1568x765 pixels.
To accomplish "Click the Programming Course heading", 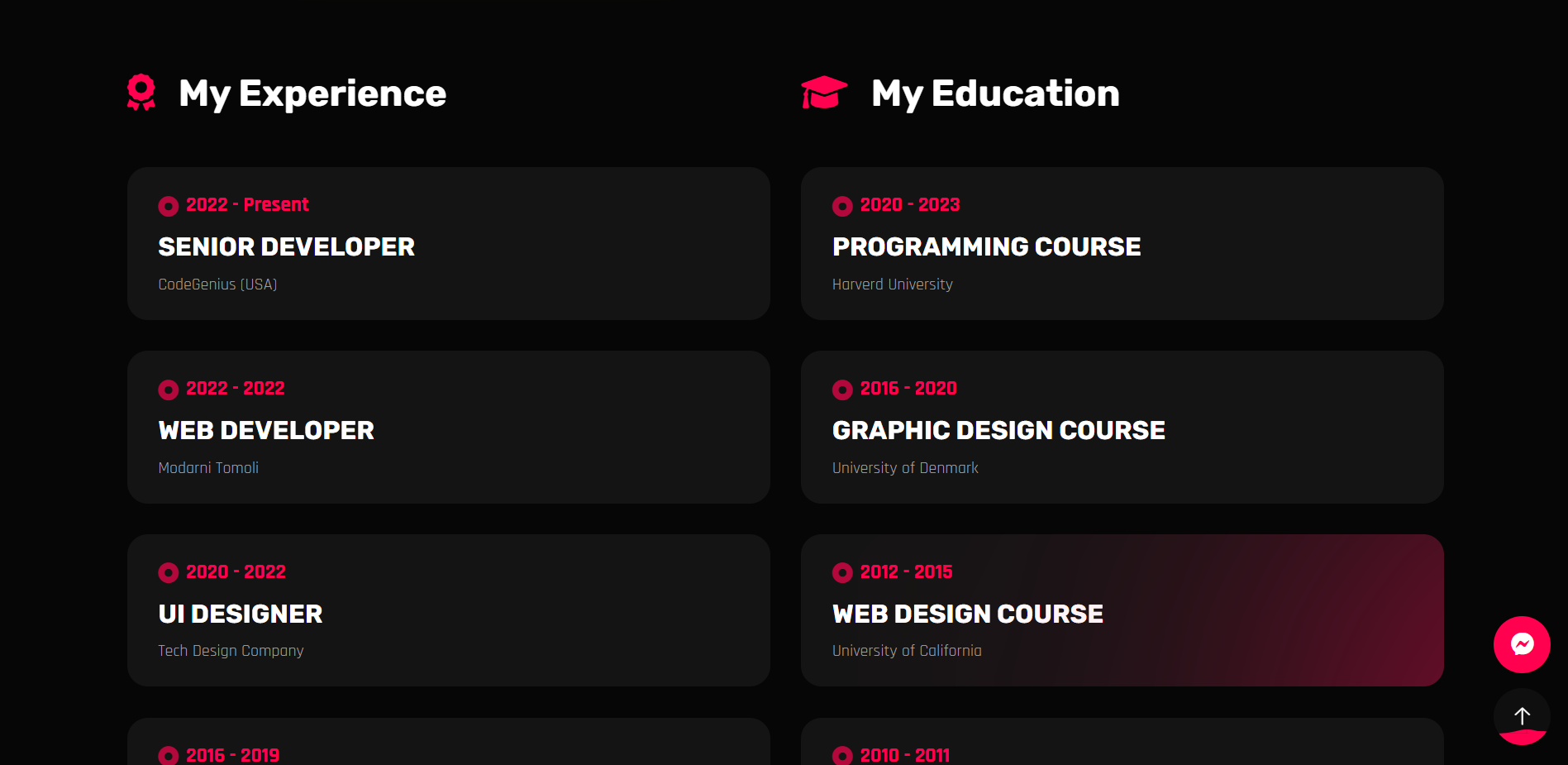I will (986, 246).
